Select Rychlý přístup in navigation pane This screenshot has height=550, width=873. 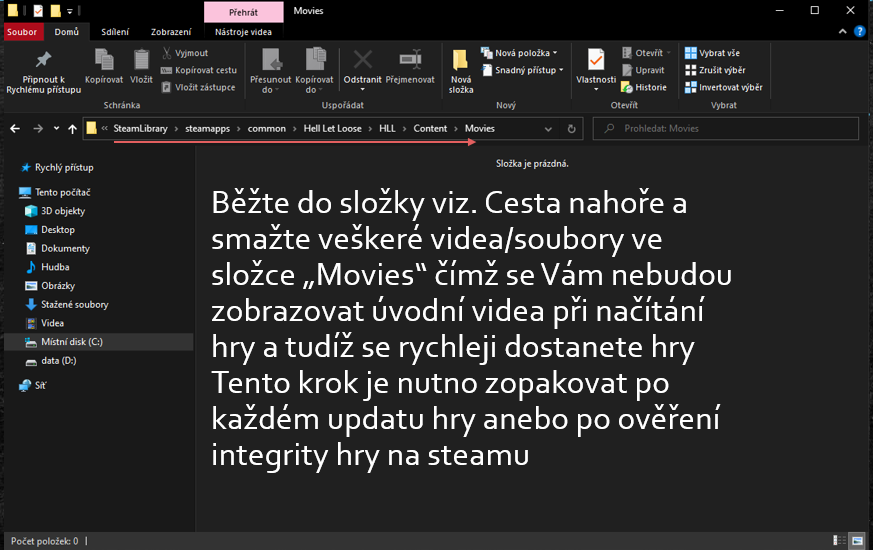(x=64, y=168)
